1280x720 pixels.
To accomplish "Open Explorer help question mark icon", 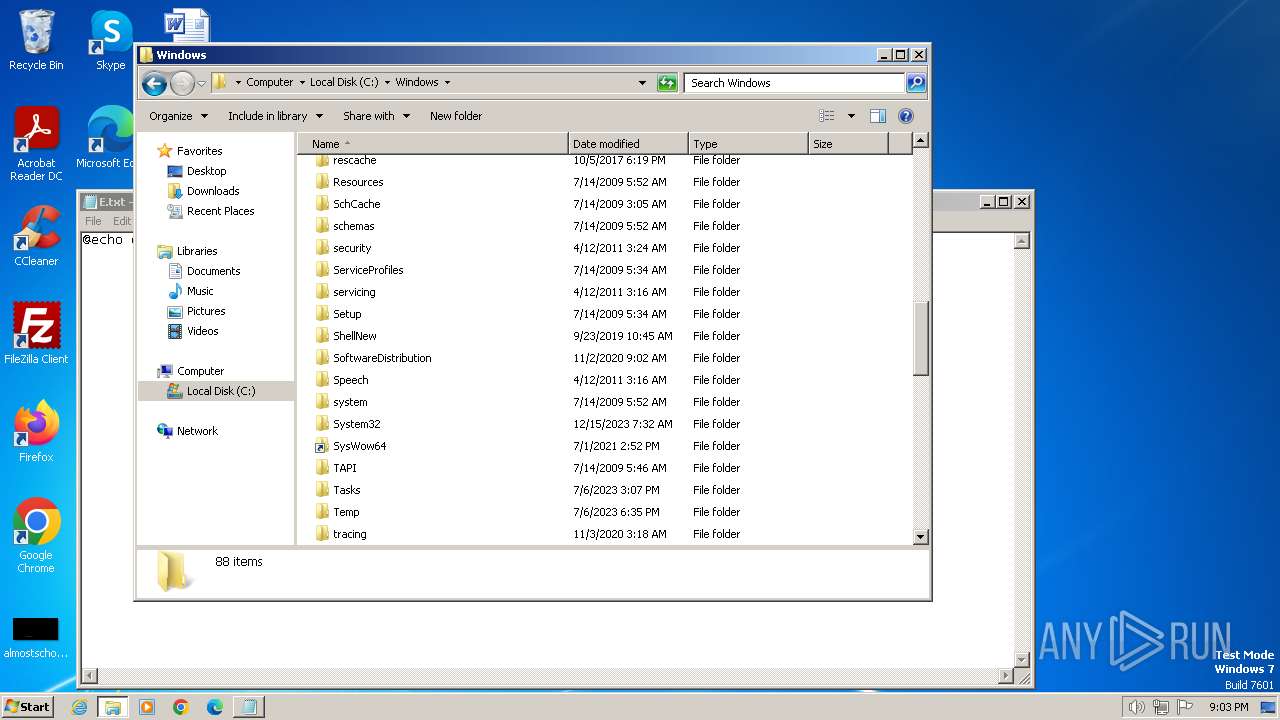I will 906,116.
